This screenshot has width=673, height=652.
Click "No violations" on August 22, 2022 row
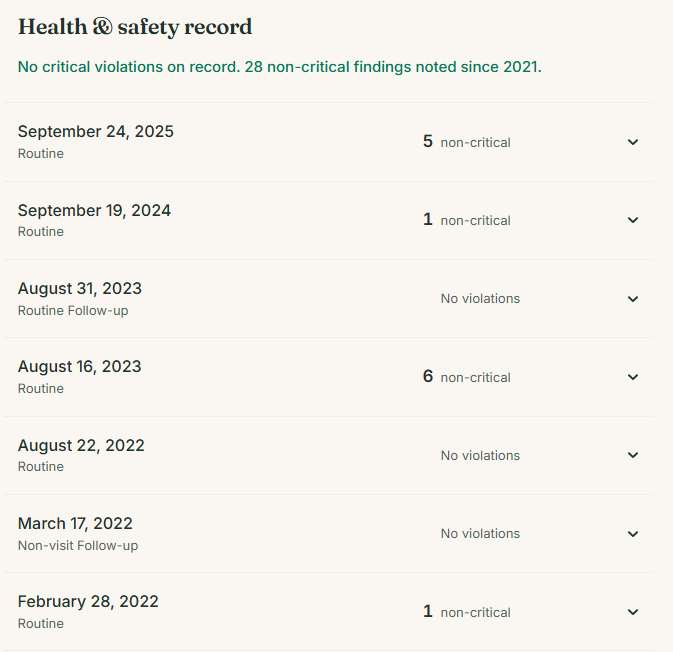(x=480, y=455)
